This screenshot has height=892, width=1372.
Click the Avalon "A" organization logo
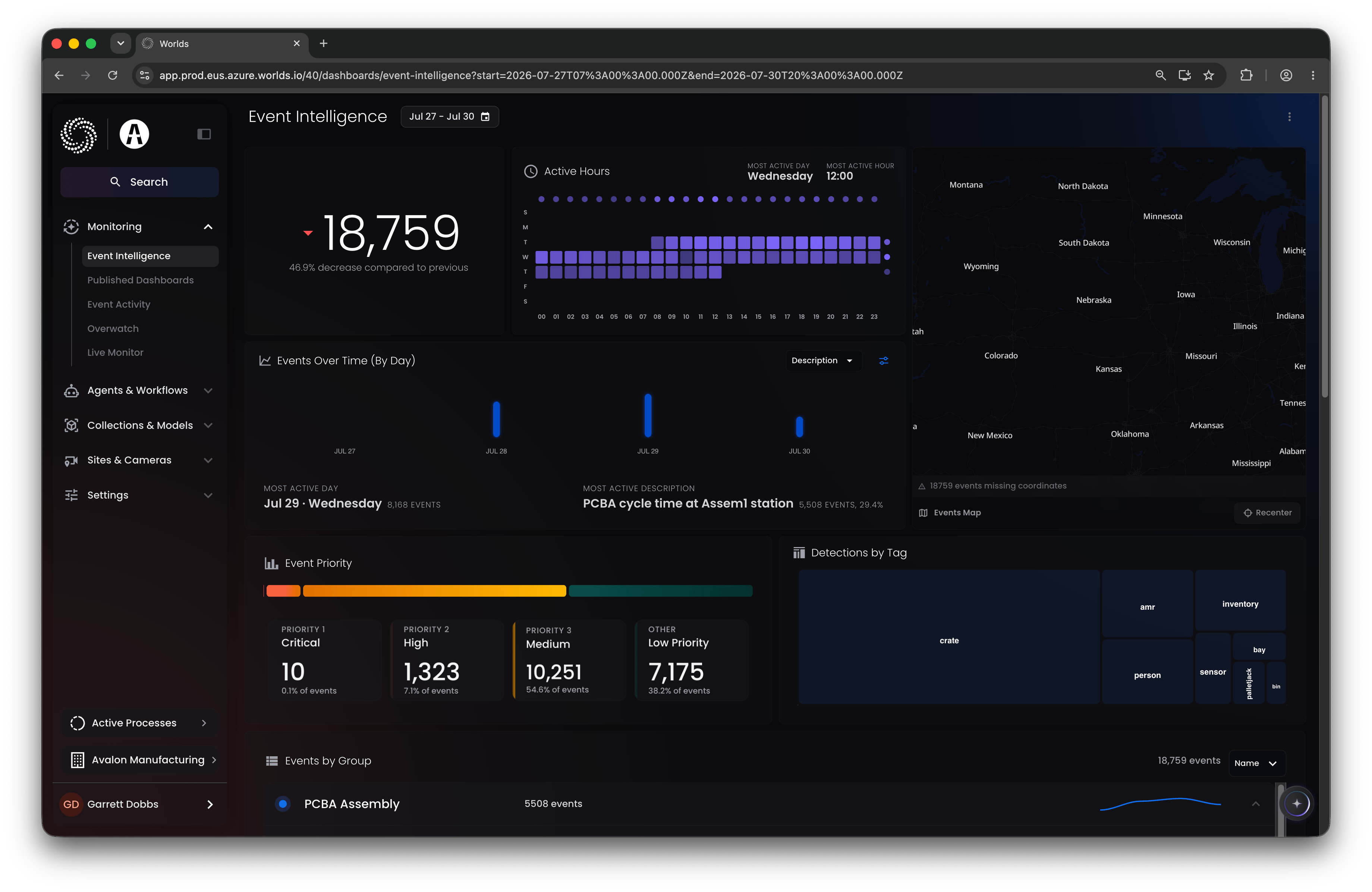click(134, 134)
